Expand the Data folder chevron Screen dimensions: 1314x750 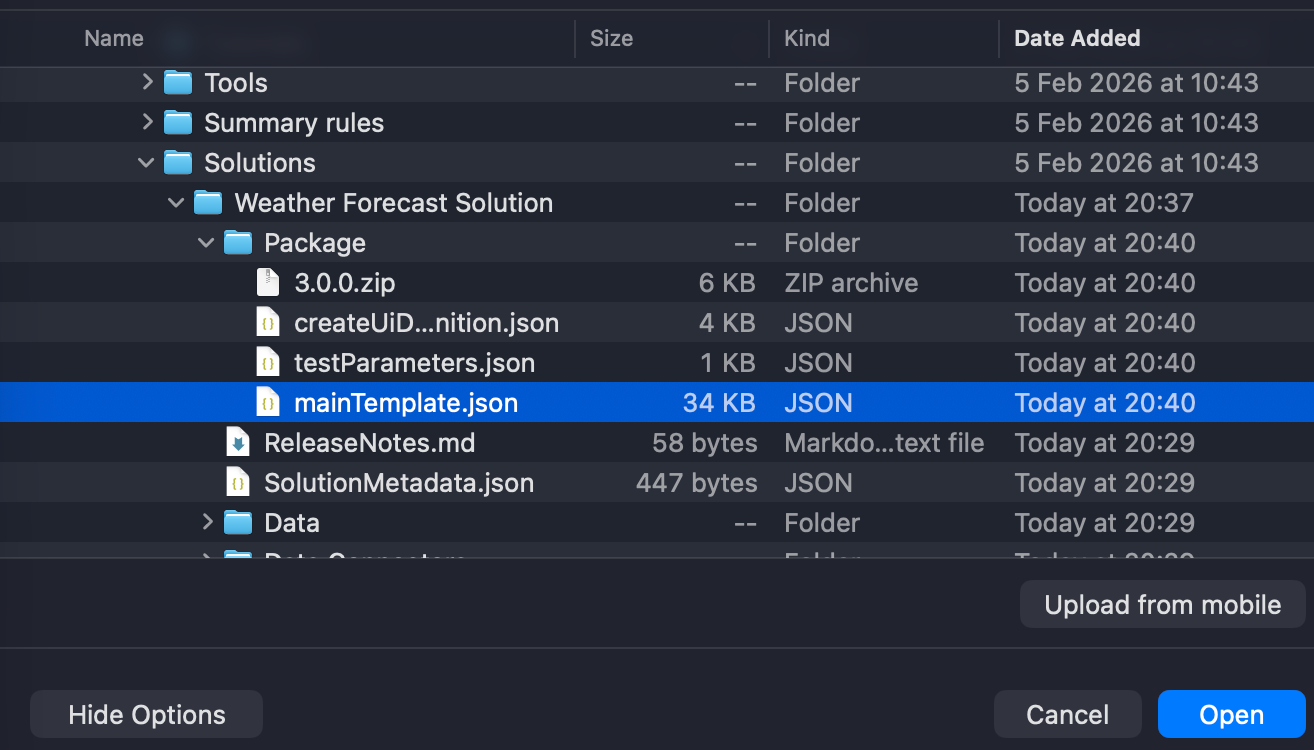click(207, 523)
